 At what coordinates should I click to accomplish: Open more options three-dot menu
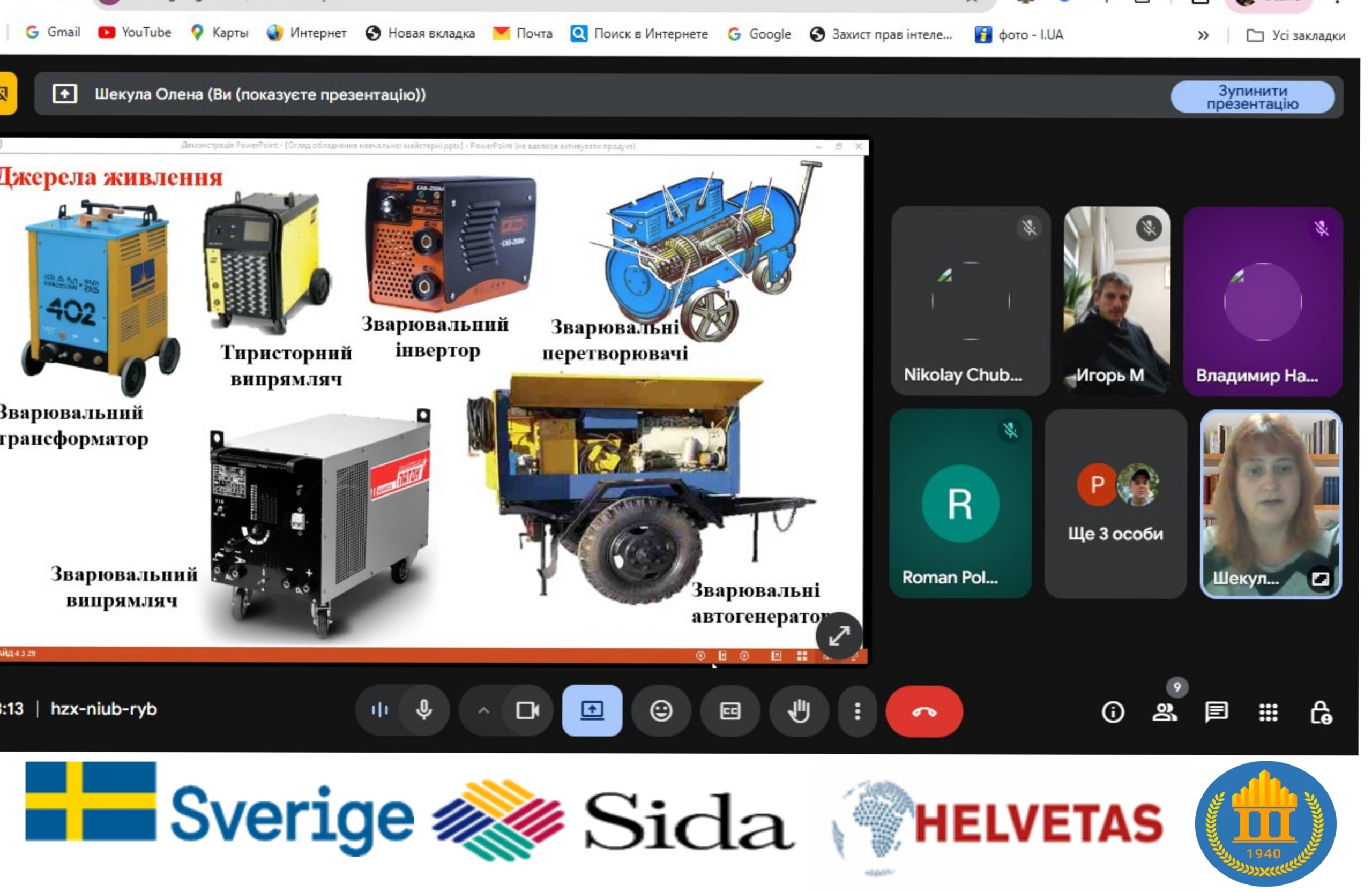(857, 710)
